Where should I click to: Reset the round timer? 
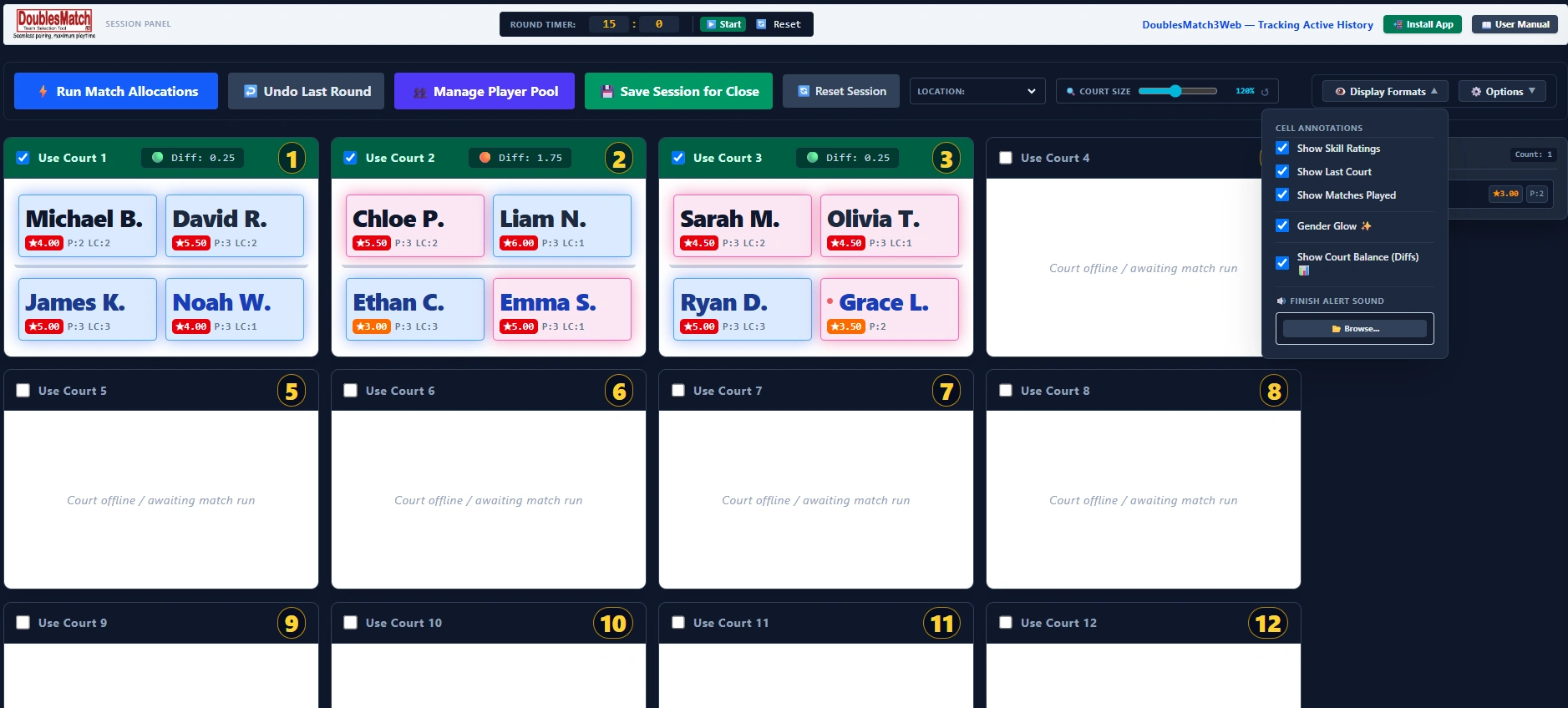[x=779, y=24]
